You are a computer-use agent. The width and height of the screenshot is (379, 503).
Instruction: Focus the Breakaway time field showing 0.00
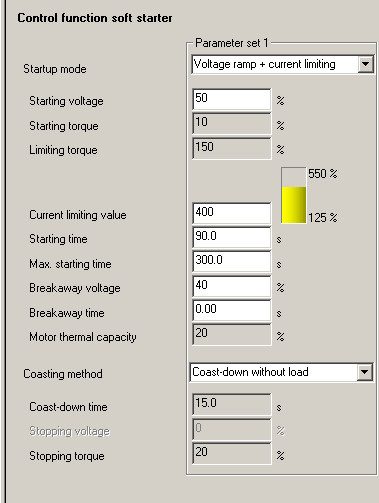coord(231,310)
